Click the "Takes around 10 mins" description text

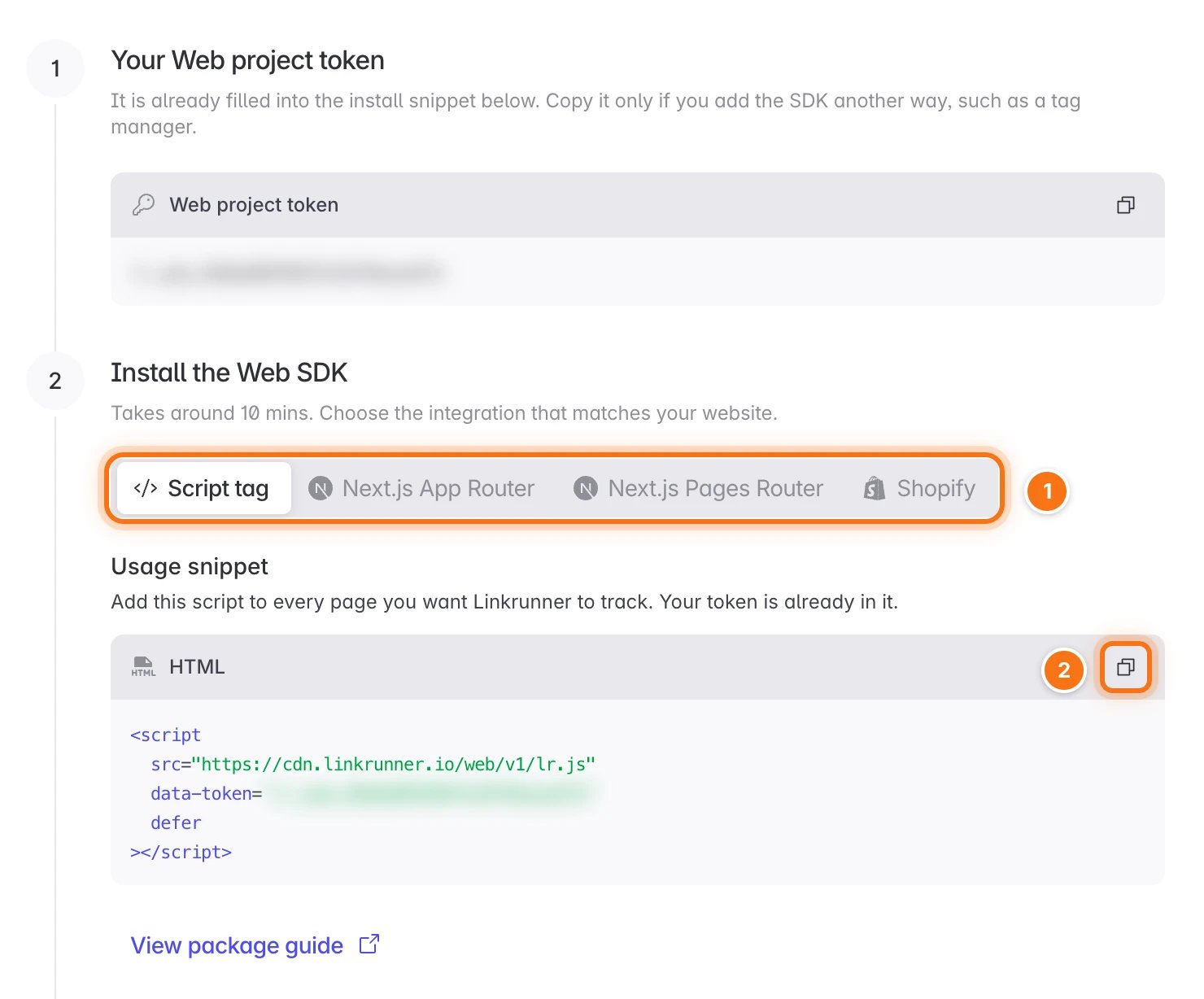444,413
